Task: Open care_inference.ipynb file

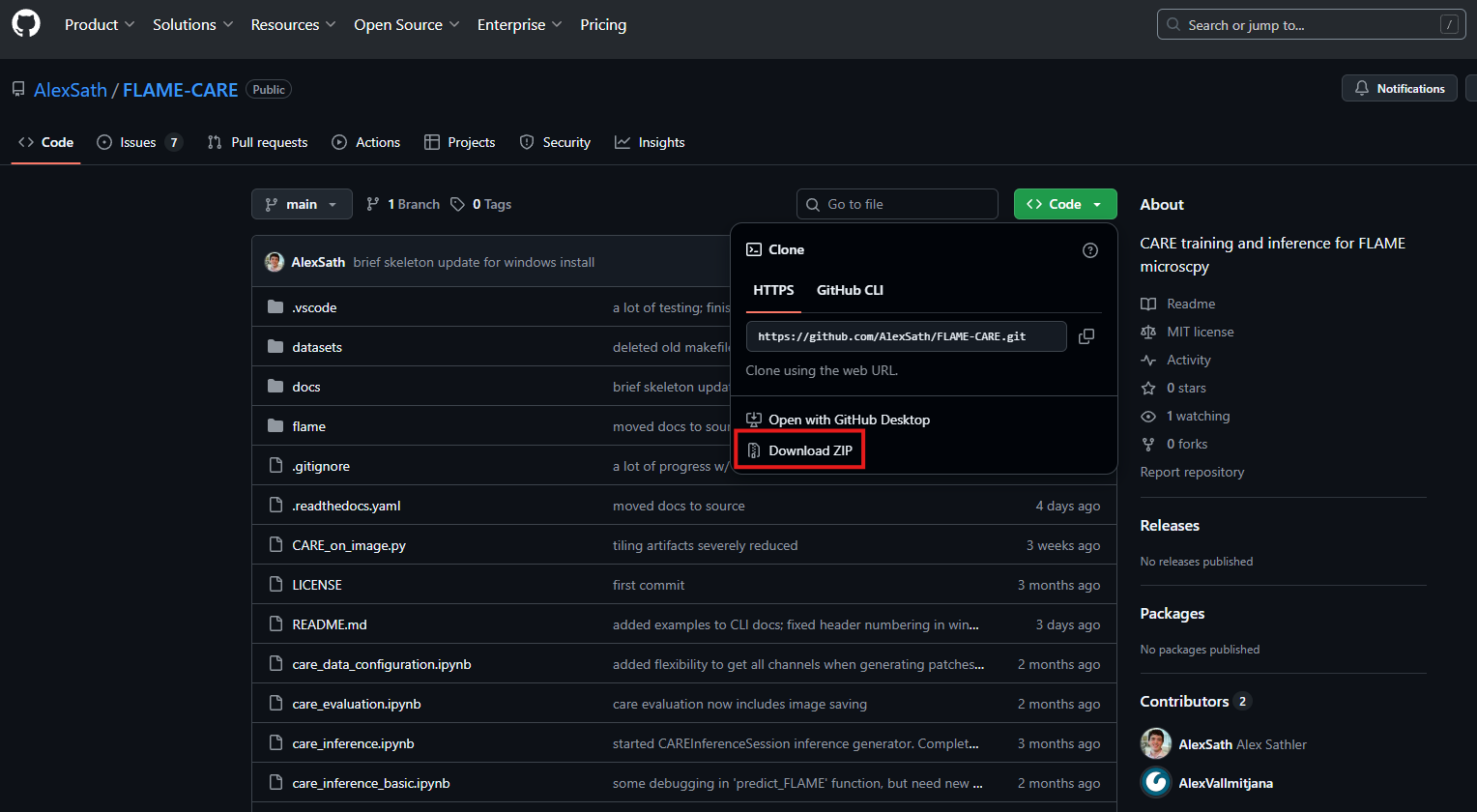Action: click(x=354, y=743)
